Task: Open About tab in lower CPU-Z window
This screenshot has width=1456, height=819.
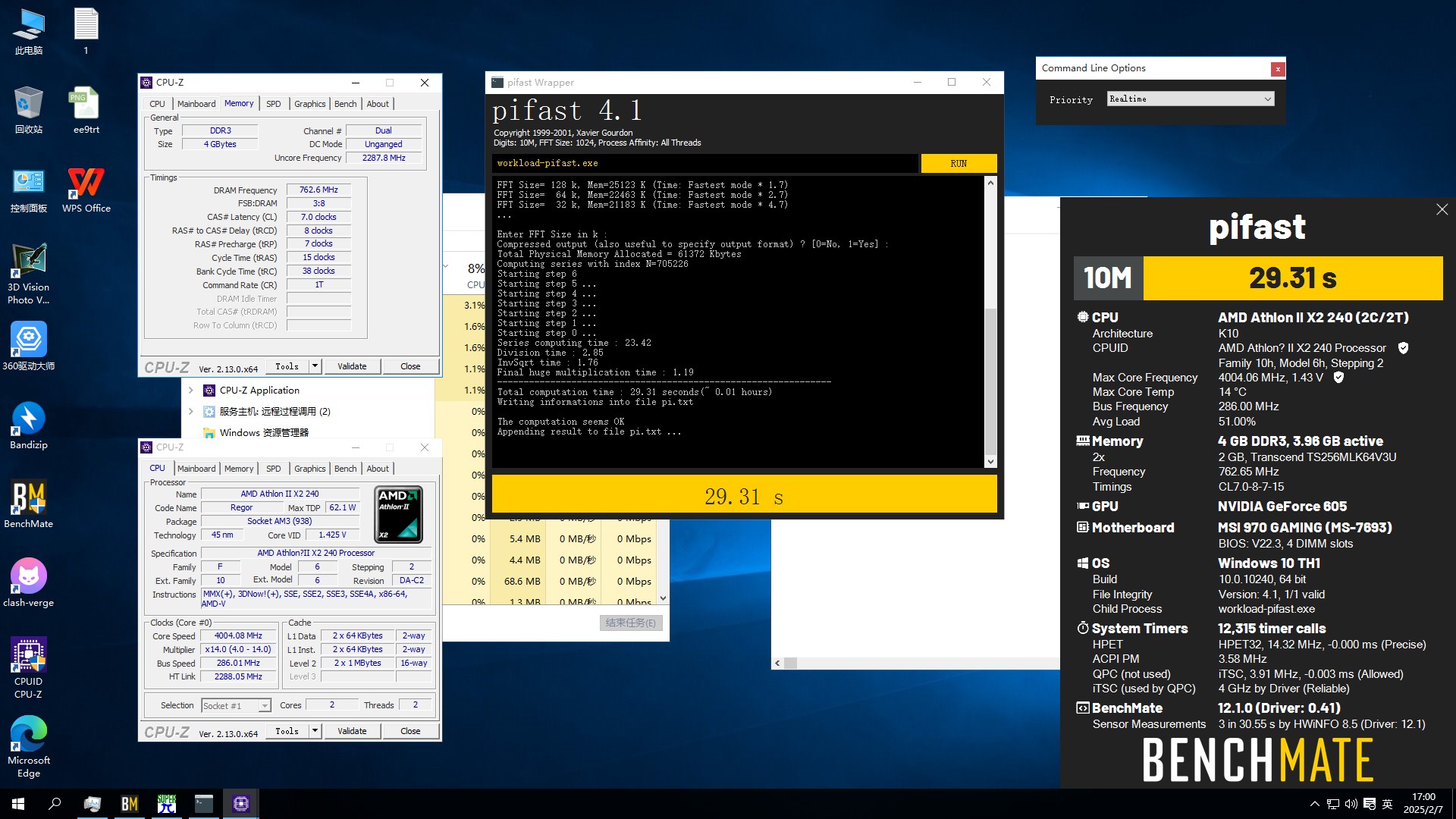Action: tap(378, 469)
